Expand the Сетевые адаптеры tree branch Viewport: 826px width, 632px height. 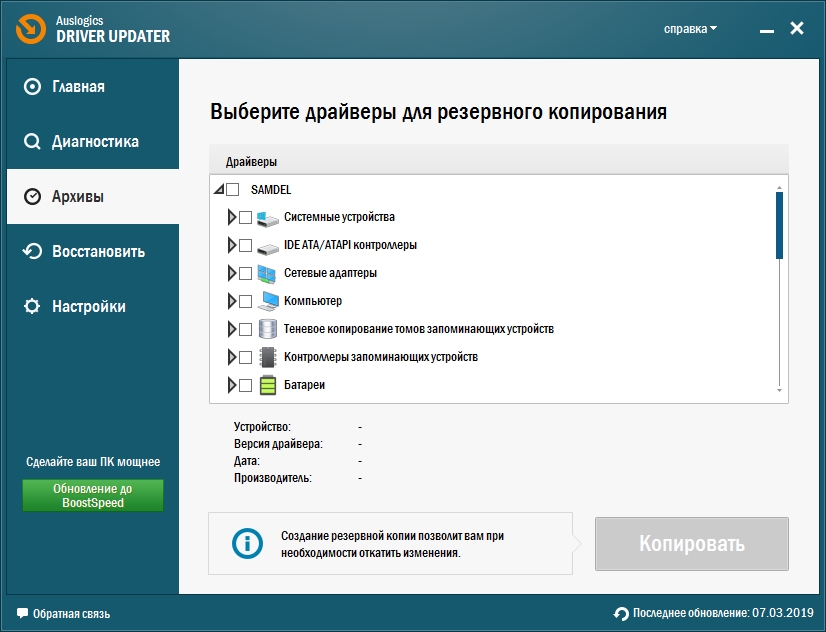pyautogui.click(x=232, y=273)
